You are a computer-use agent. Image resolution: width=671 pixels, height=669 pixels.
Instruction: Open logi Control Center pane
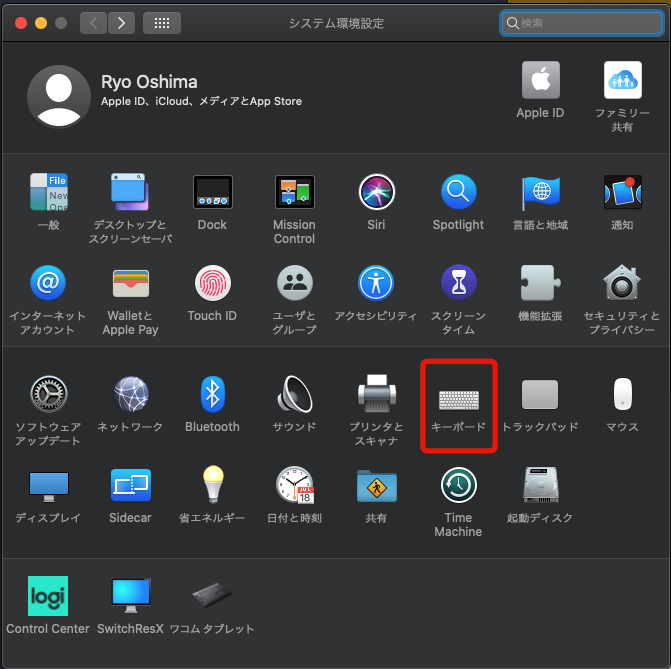48,596
